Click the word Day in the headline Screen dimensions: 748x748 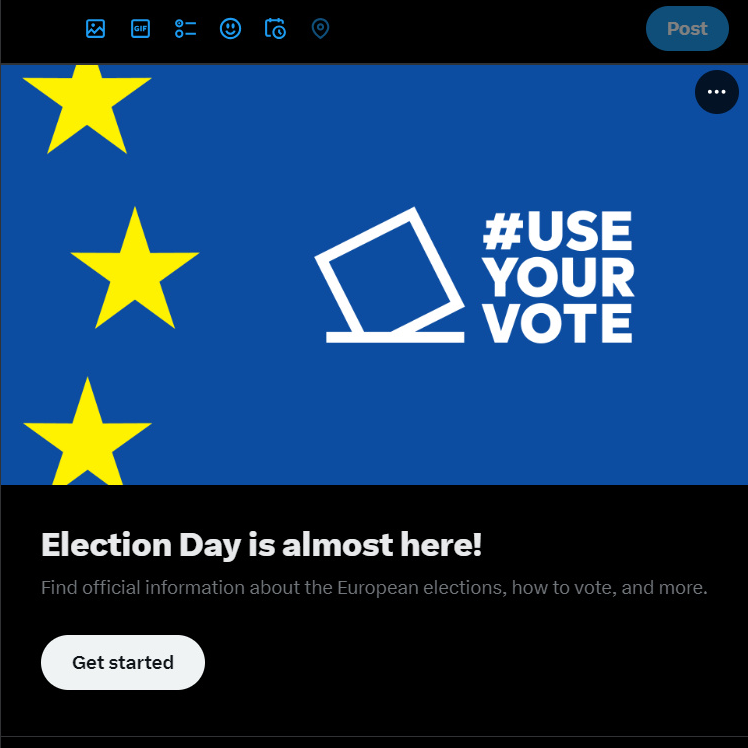click(x=210, y=545)
